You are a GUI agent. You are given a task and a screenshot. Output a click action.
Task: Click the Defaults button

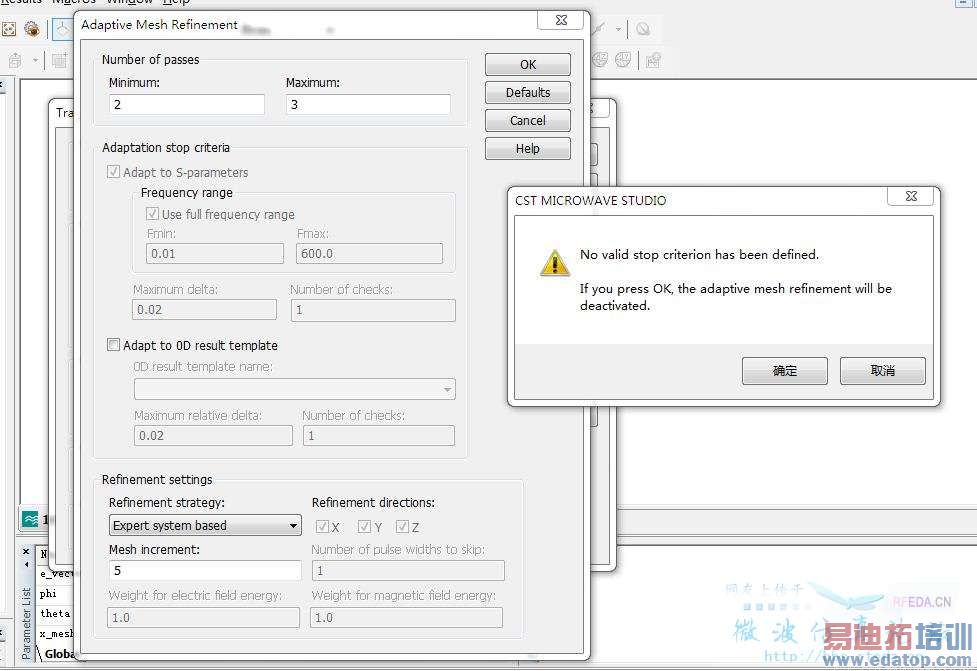(x=528, y=93)
